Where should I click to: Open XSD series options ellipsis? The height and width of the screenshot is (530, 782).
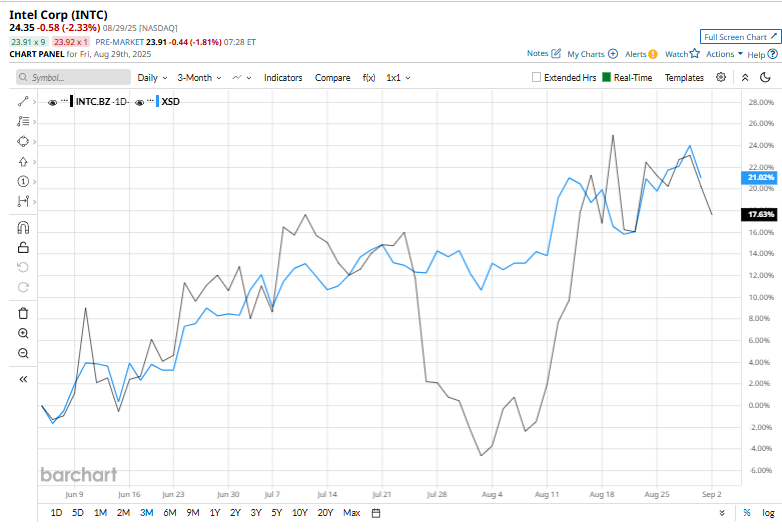(151, 101)
